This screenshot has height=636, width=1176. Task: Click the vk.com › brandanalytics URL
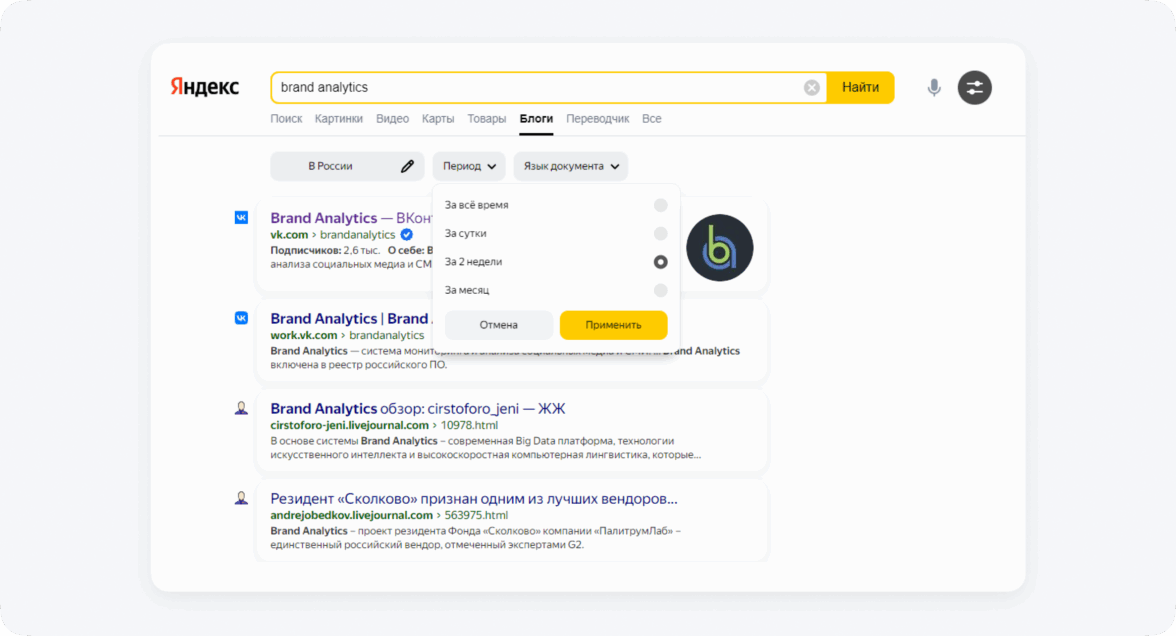tap(332, 235)
